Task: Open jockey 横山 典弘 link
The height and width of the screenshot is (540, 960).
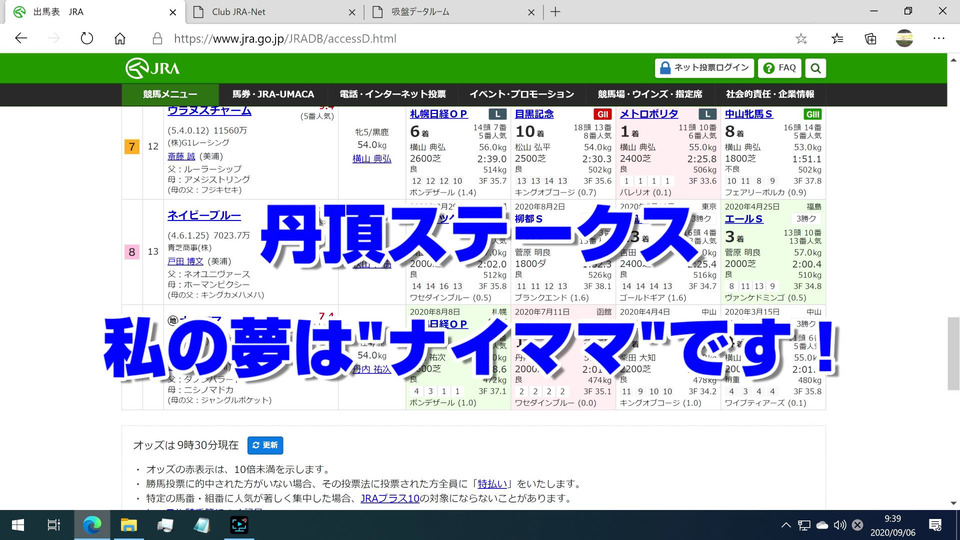Action: pyautogui.click(x=372, y=159)
